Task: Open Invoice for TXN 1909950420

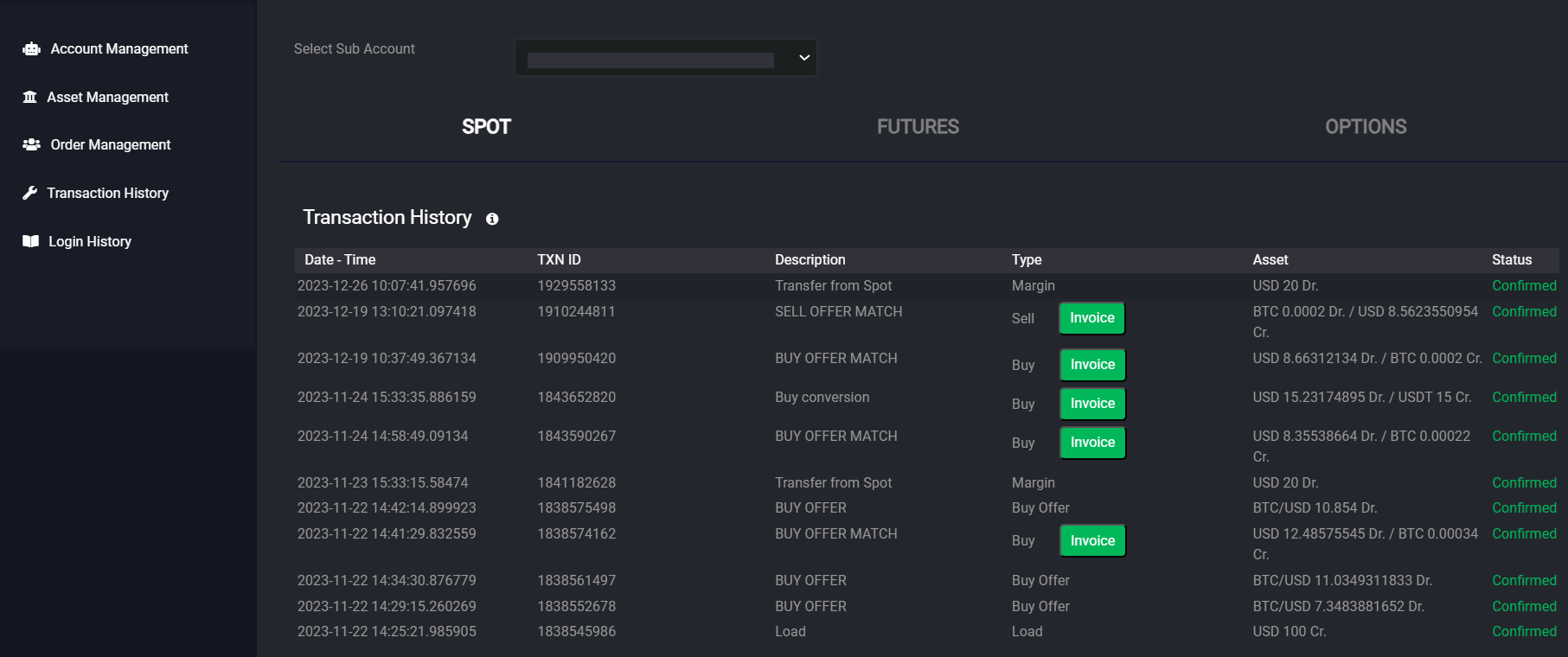Action: coord(1092,365)
